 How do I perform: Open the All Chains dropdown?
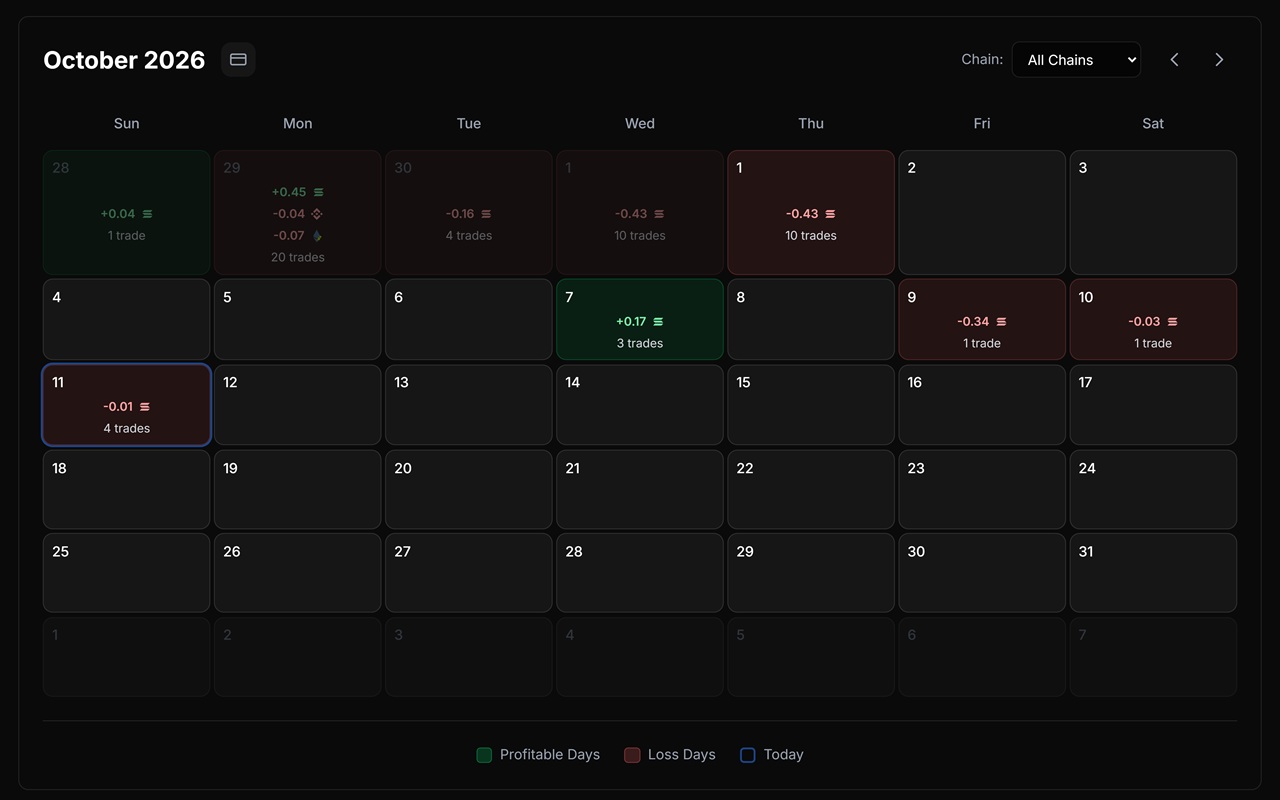(x=1076, y=60)
